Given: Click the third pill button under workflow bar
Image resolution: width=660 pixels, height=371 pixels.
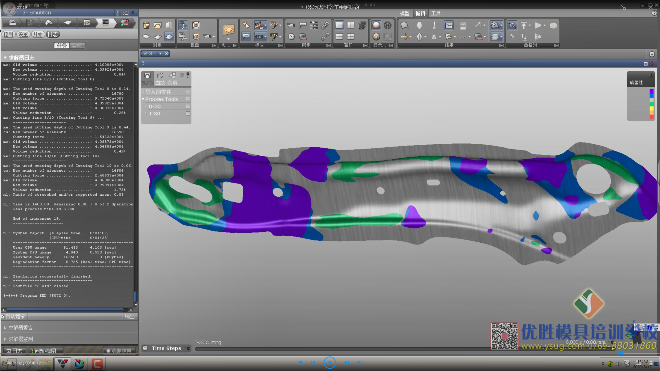Looking at the screenshot, I should click(x=38, y=34).
